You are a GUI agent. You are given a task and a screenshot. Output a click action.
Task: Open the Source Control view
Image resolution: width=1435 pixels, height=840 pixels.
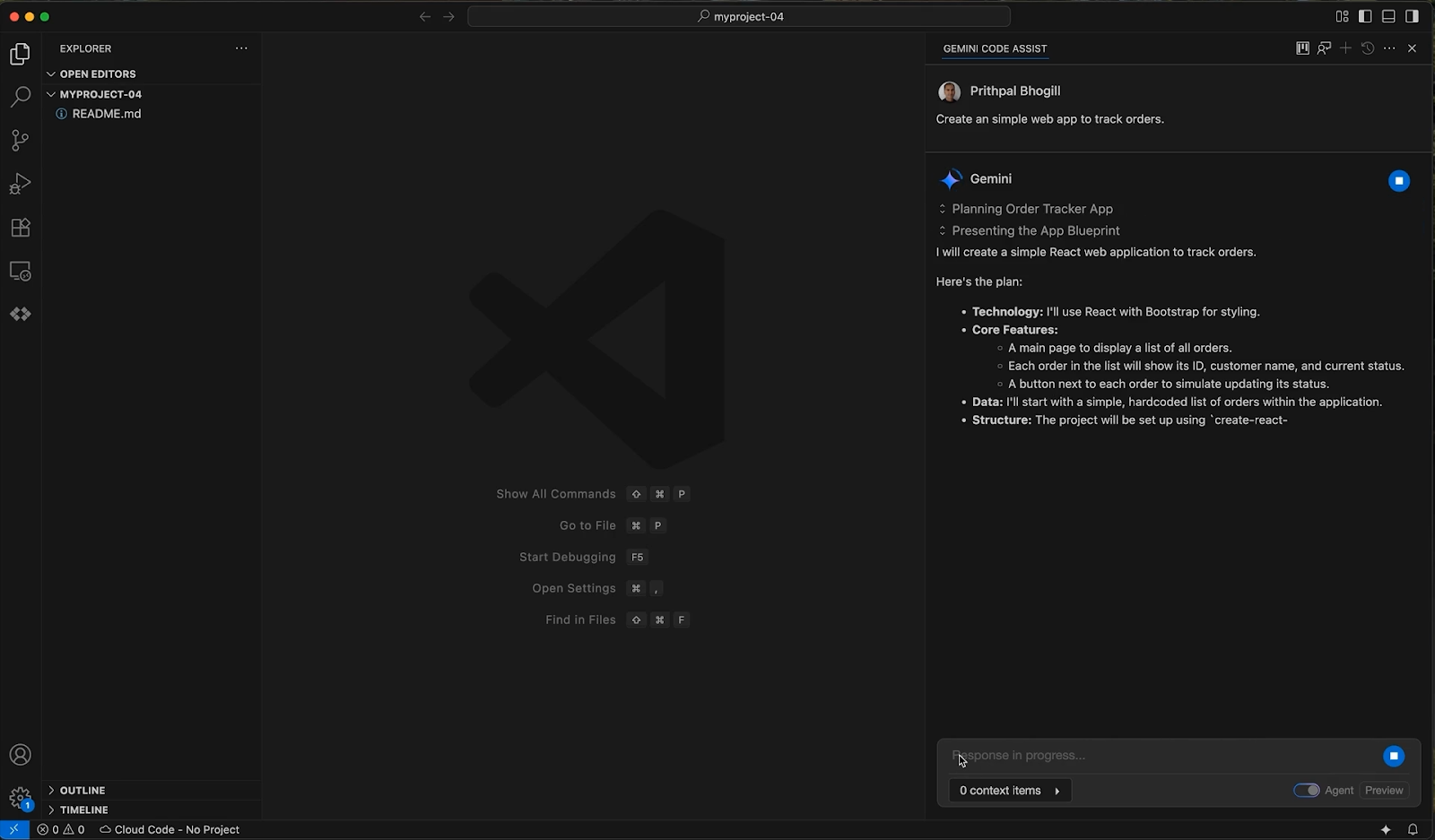coord(20,140)
